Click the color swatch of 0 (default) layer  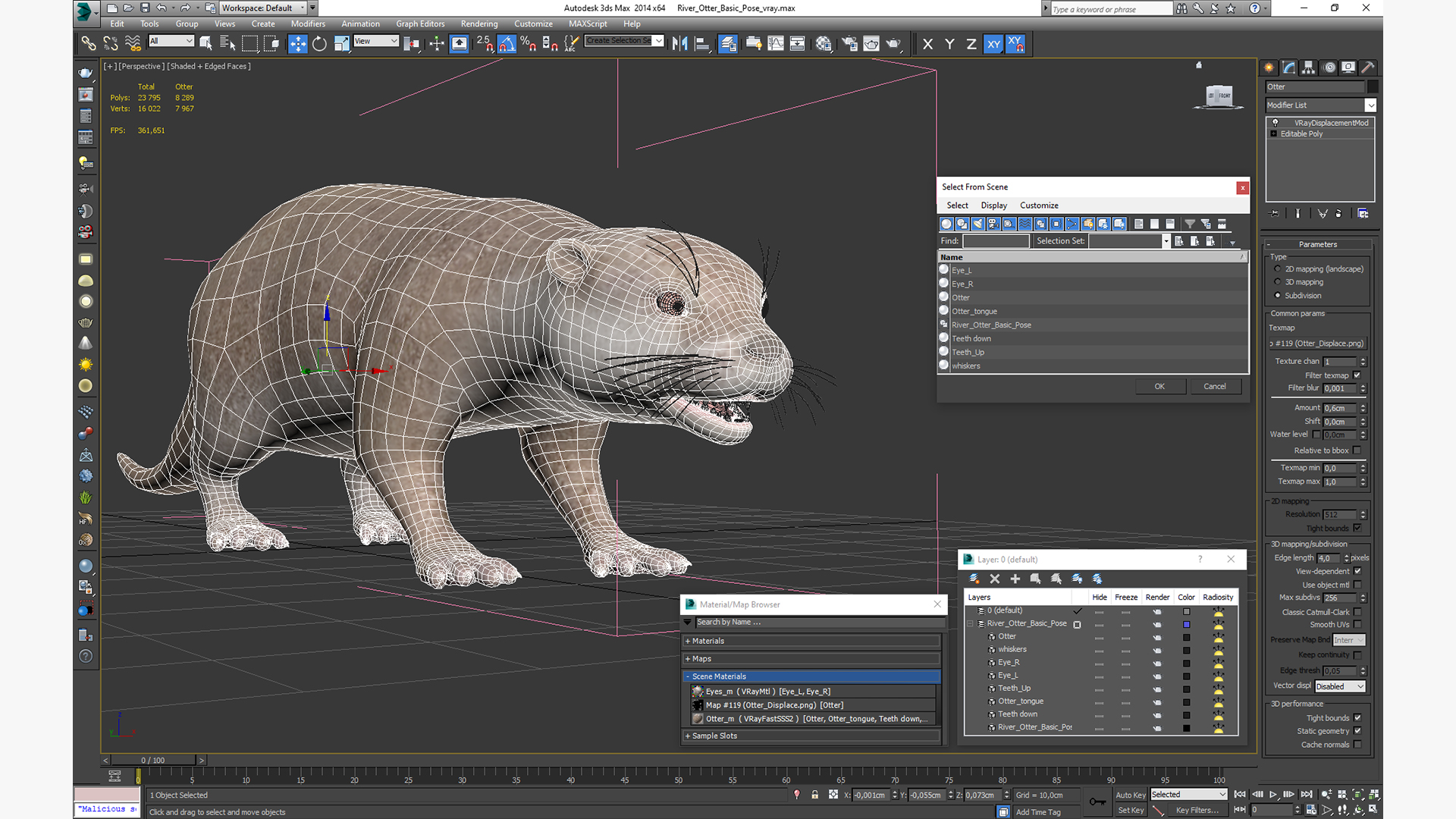click(x=1187, y=611)
